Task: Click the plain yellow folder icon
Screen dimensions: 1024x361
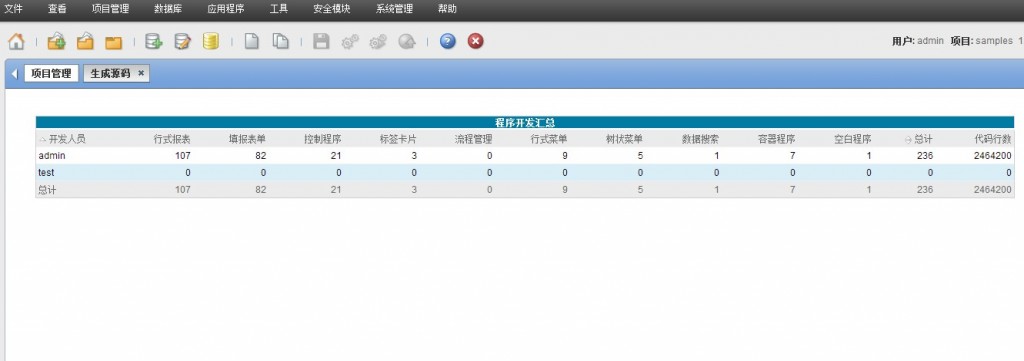Action: pos(114,42)
